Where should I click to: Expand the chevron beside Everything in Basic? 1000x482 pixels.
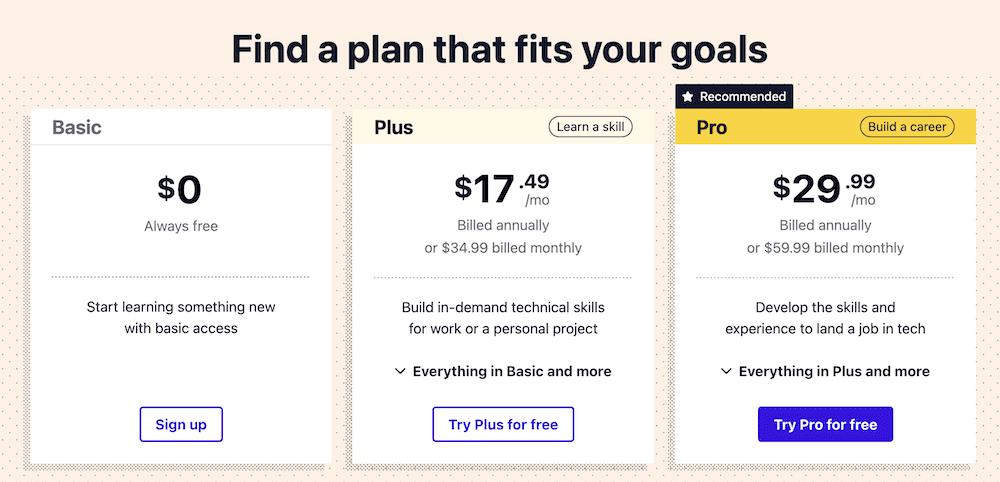(400, 371)
